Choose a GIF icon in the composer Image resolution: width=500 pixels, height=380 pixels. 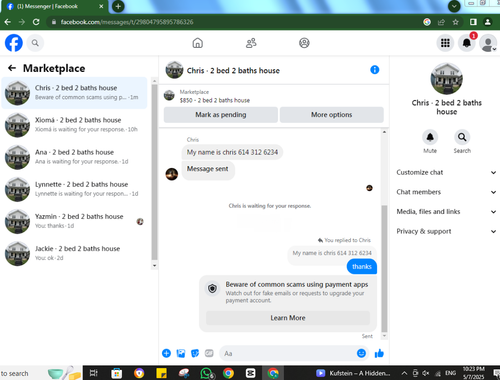tap(209, 353)
